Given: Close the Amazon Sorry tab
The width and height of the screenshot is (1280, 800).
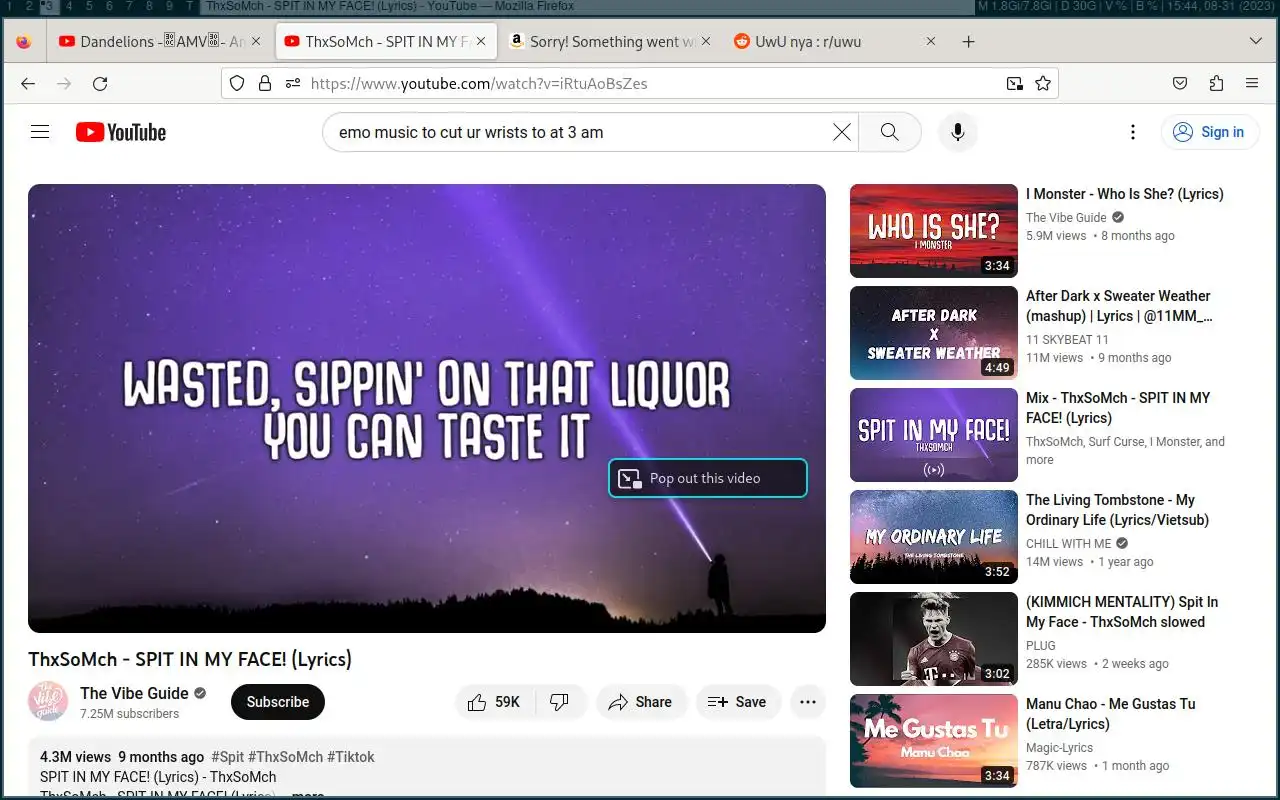Looking at the screenshot, I should coord(706,42).
